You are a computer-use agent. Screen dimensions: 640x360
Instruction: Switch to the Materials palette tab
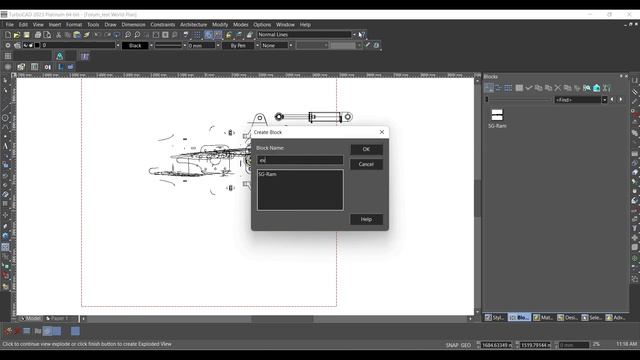[x=543, y=318]
